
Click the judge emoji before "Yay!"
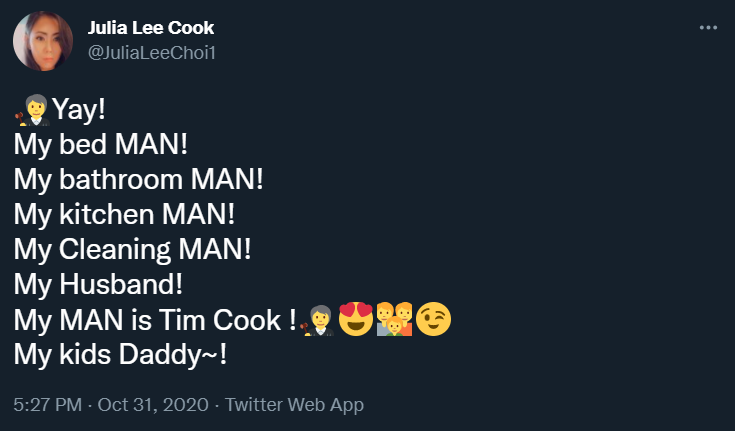[32, 109]
